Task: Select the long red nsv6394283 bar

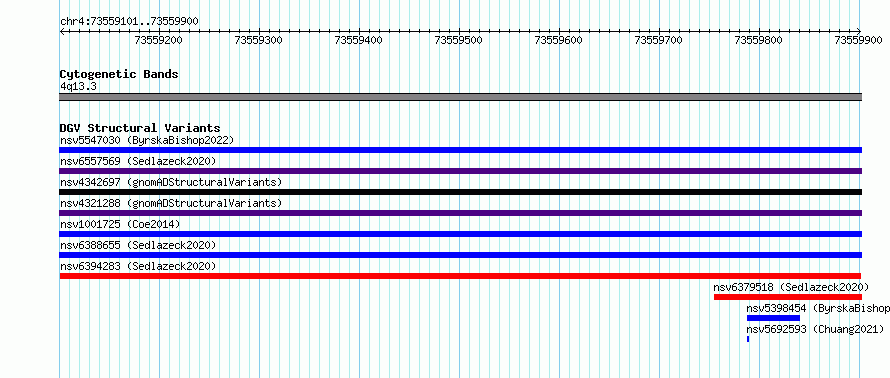Action: (x=460, y=276)
